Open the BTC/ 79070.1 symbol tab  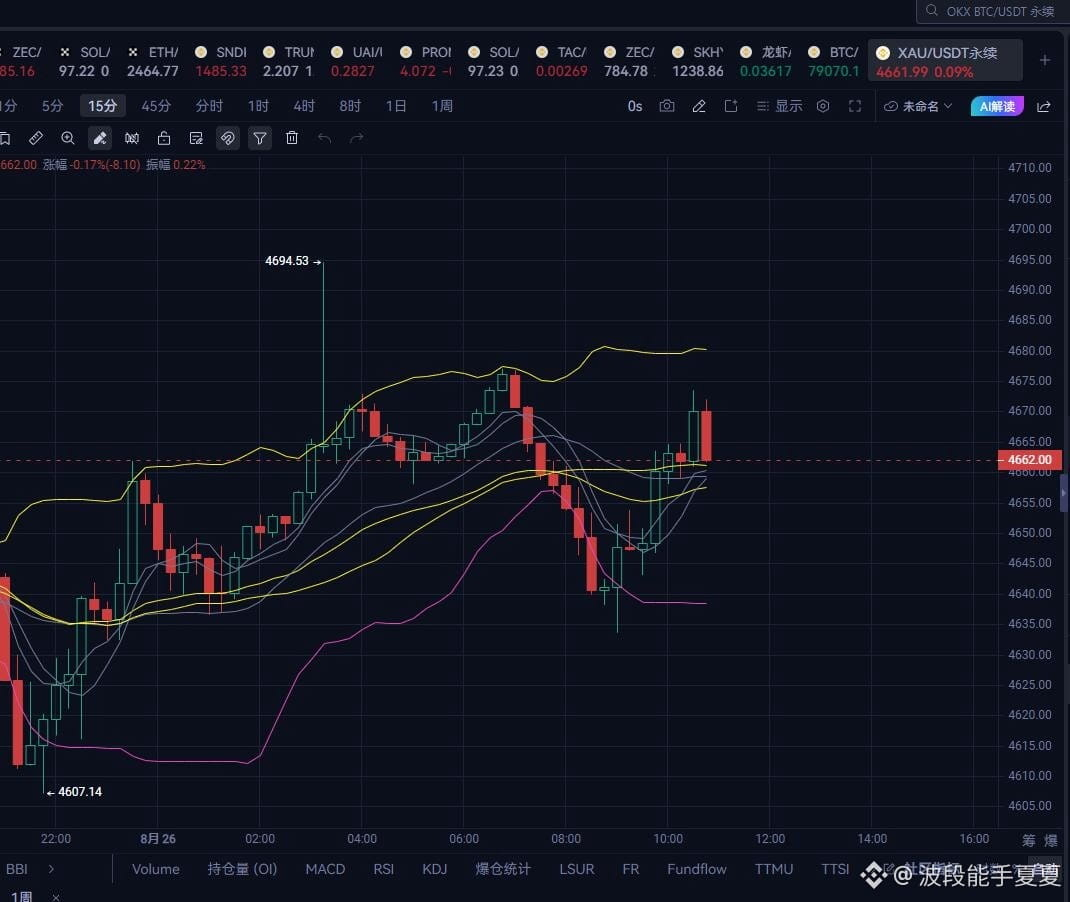pyautogui.click(x=833, y=61)
